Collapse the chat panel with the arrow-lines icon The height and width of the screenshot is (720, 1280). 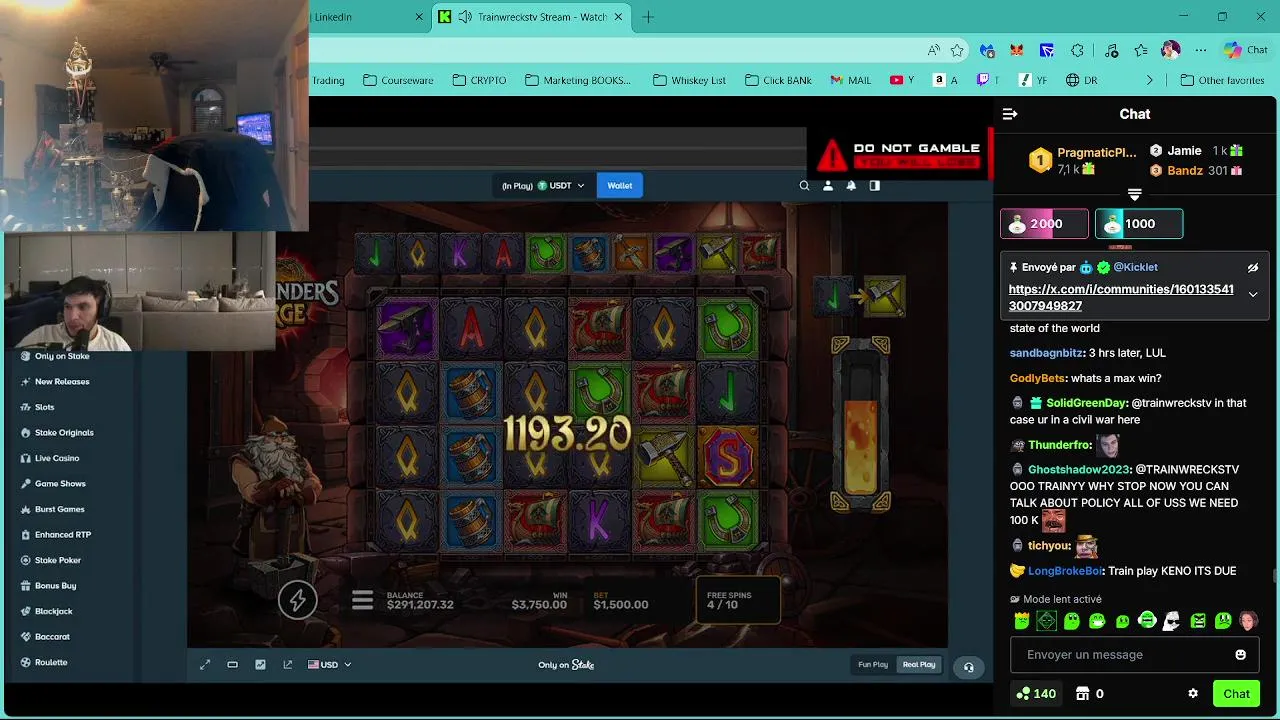pos(1010,114)
